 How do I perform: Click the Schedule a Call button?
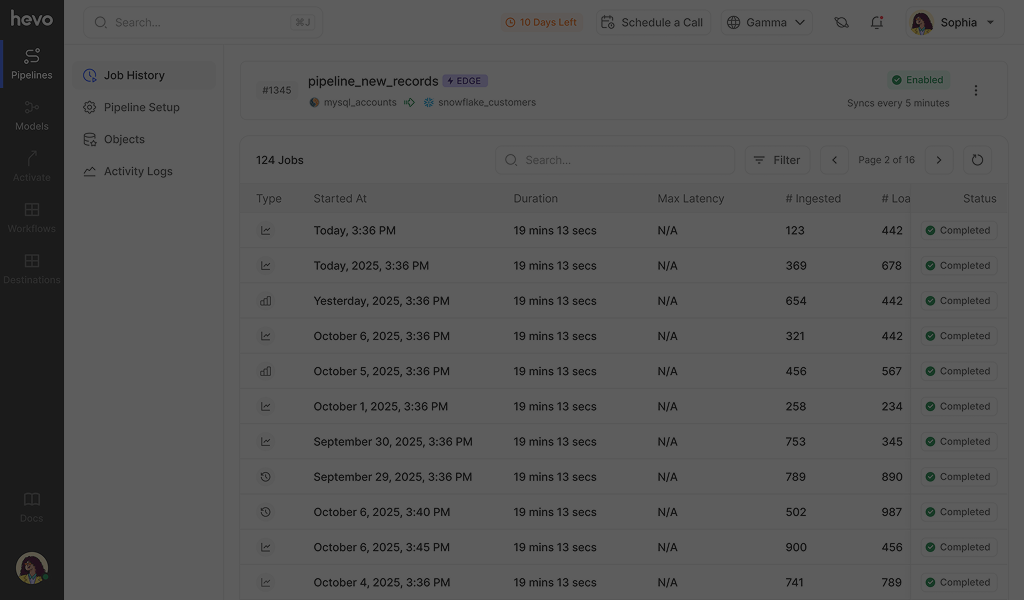[652, 21]
